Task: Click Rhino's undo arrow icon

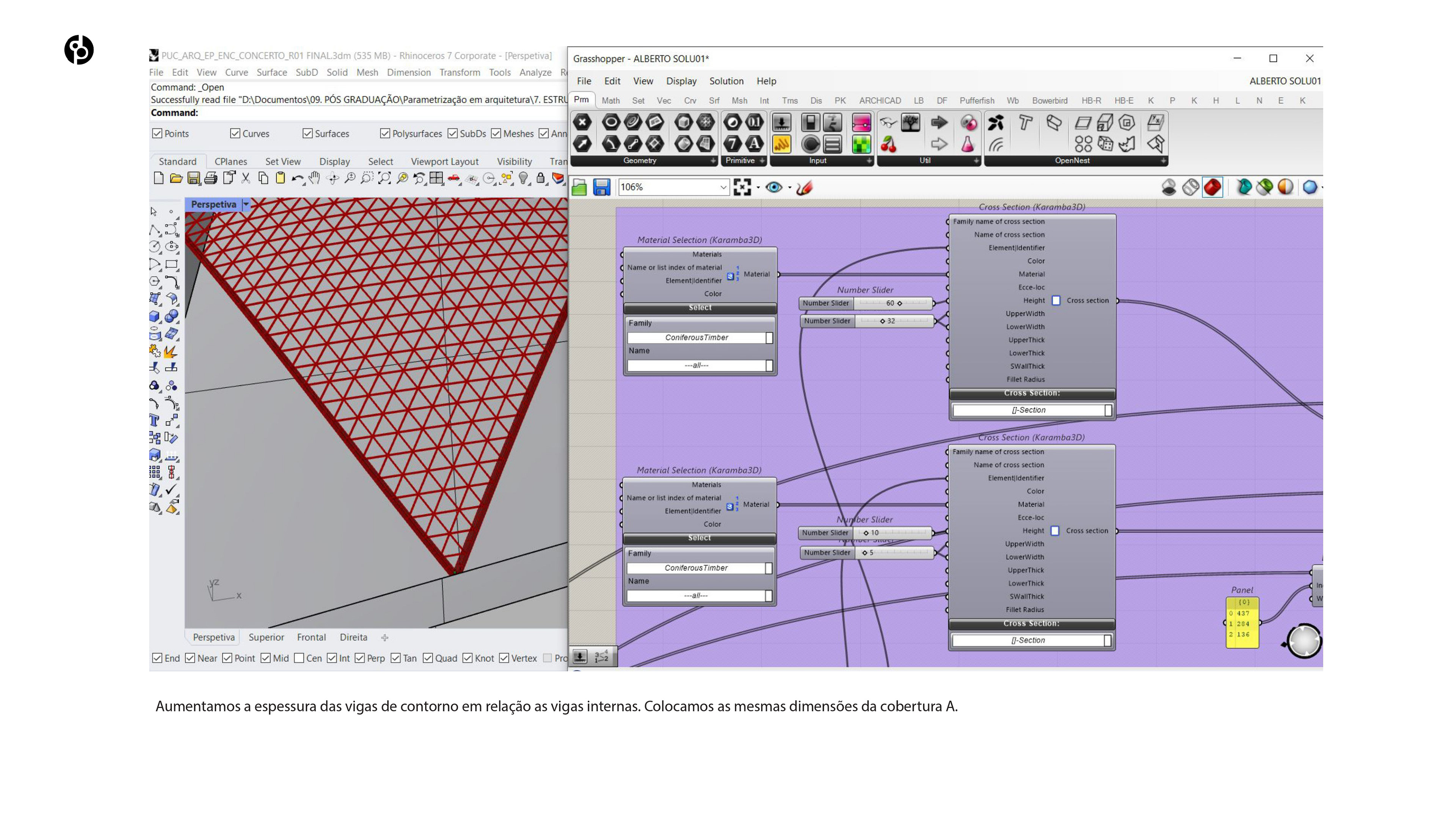Action: click(297, 179)
